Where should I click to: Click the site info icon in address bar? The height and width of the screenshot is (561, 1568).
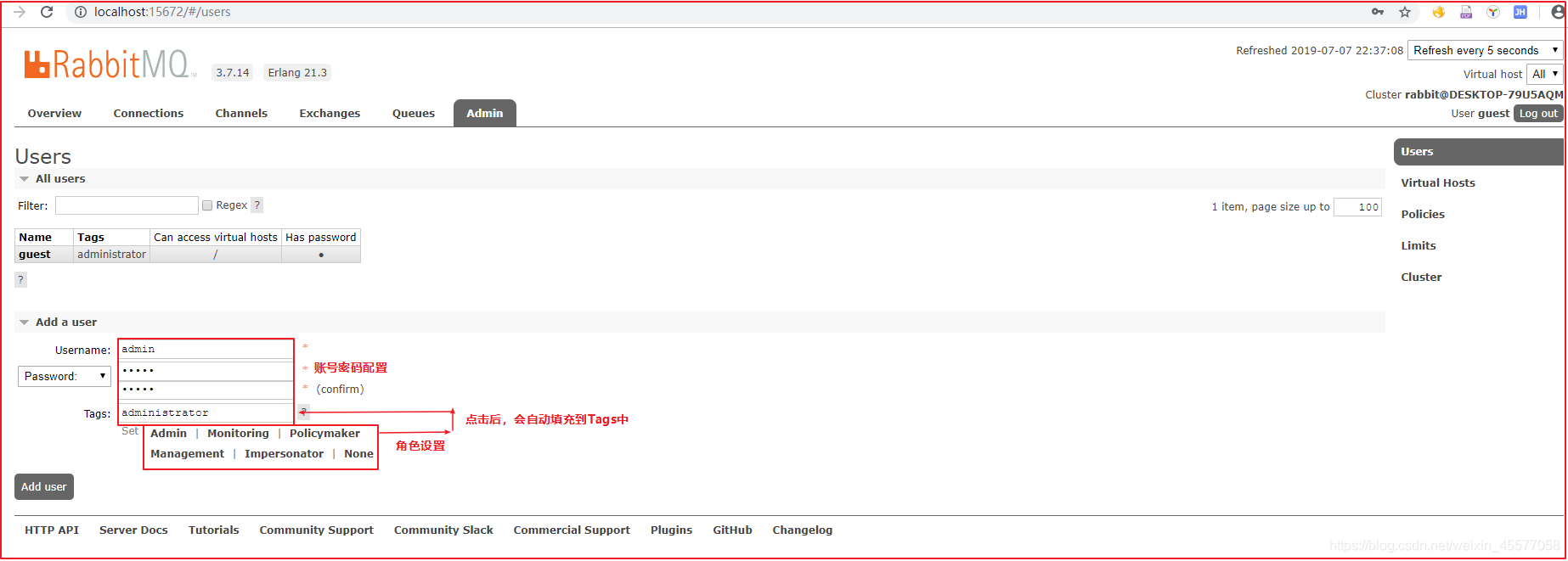coord(81,12)
